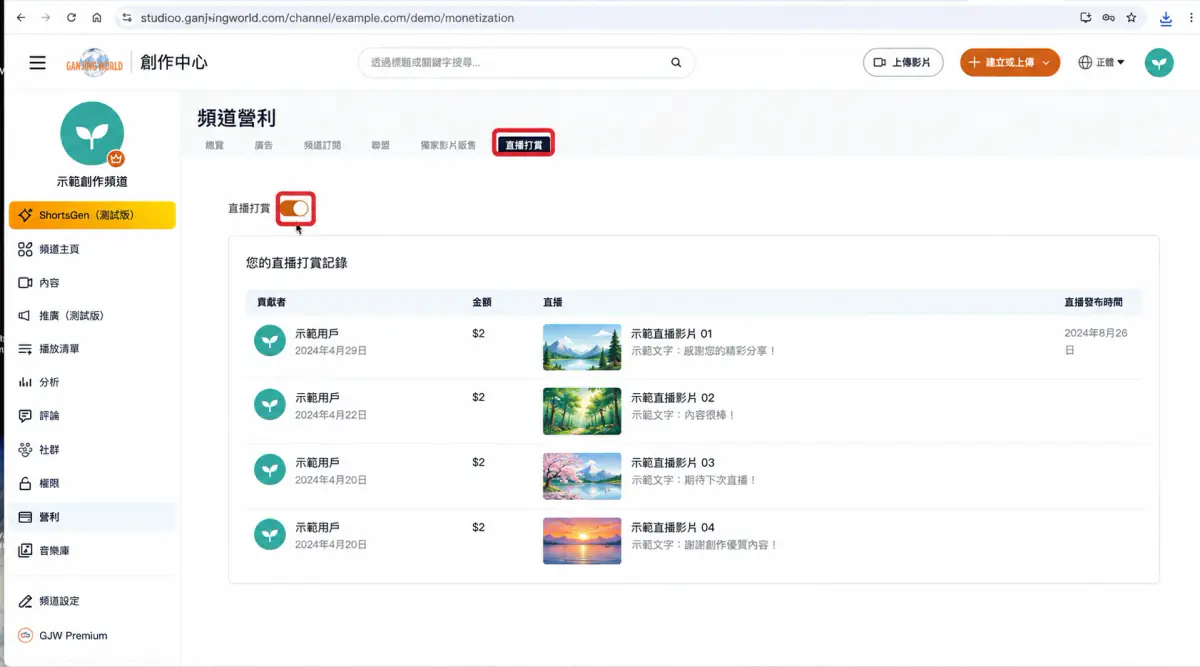The height and width of the screenshot is (667, 1200).
Task: Select the 直播打賞 tab
Action: pyautogui.click(x=524, y=145)
